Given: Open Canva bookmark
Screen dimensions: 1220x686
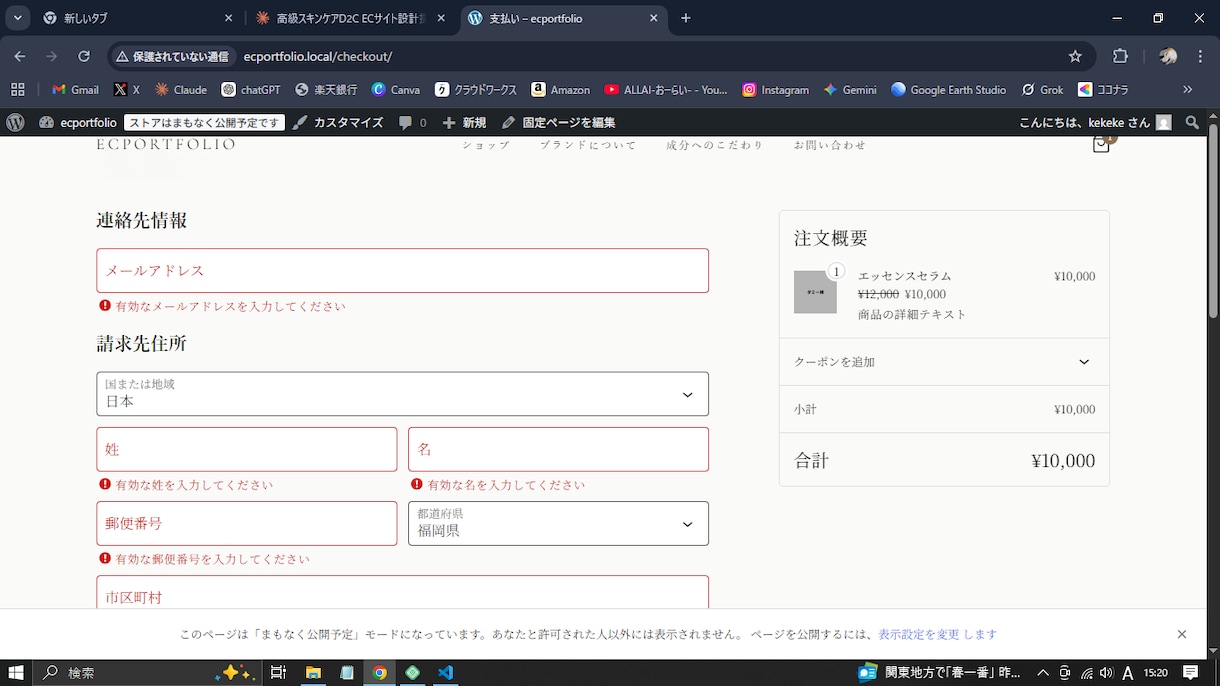Looking at the screenshot, I should tap(396, 89).
